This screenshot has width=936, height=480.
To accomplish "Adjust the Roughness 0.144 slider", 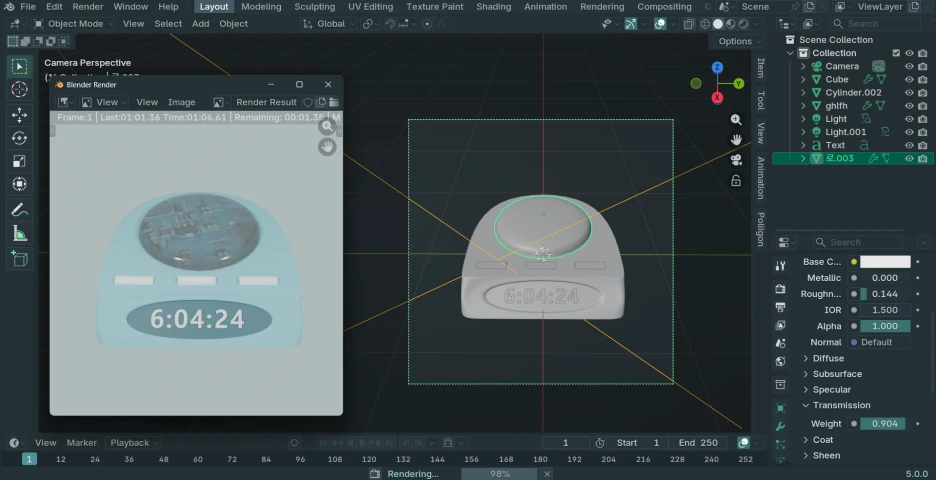I will point(885,294).
